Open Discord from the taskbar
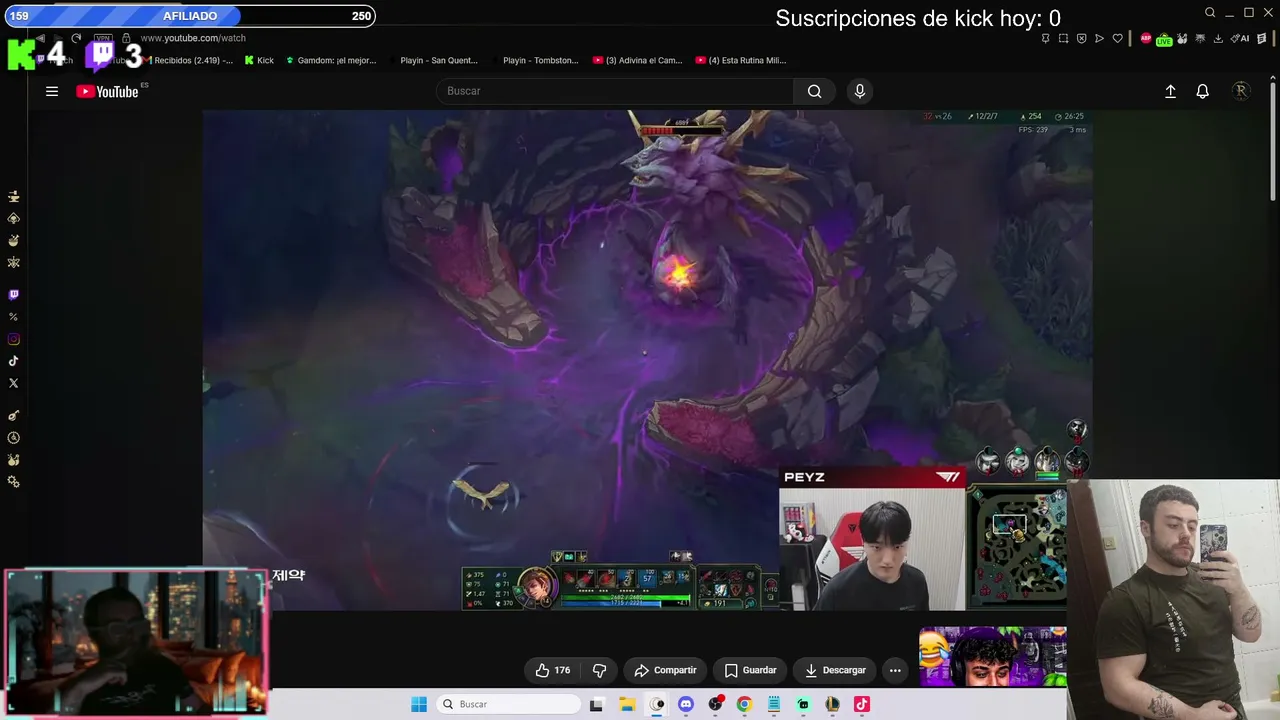The height and width of the screenshot is (720, 1280). point(686,704)
